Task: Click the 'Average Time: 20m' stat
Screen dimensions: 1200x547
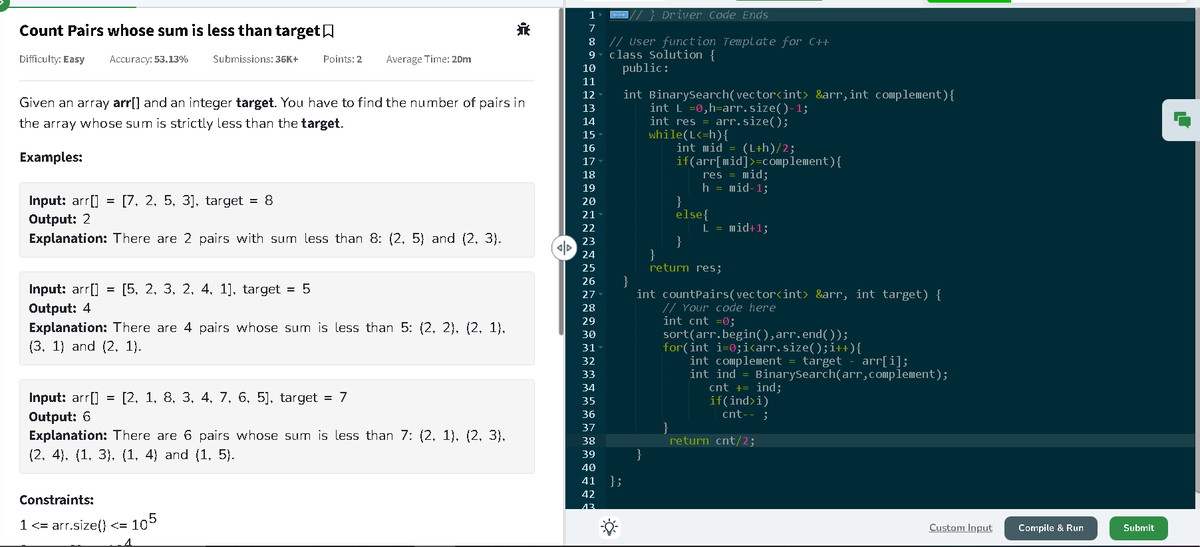Action: [429, 59]
